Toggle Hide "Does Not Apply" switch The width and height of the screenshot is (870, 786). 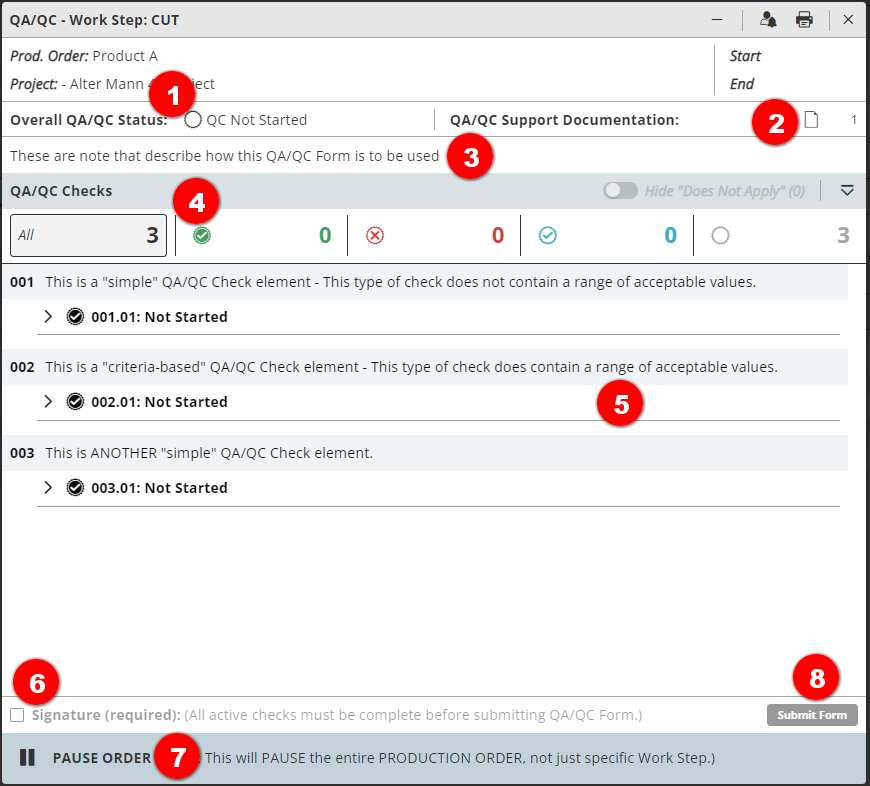pos(620,190)
